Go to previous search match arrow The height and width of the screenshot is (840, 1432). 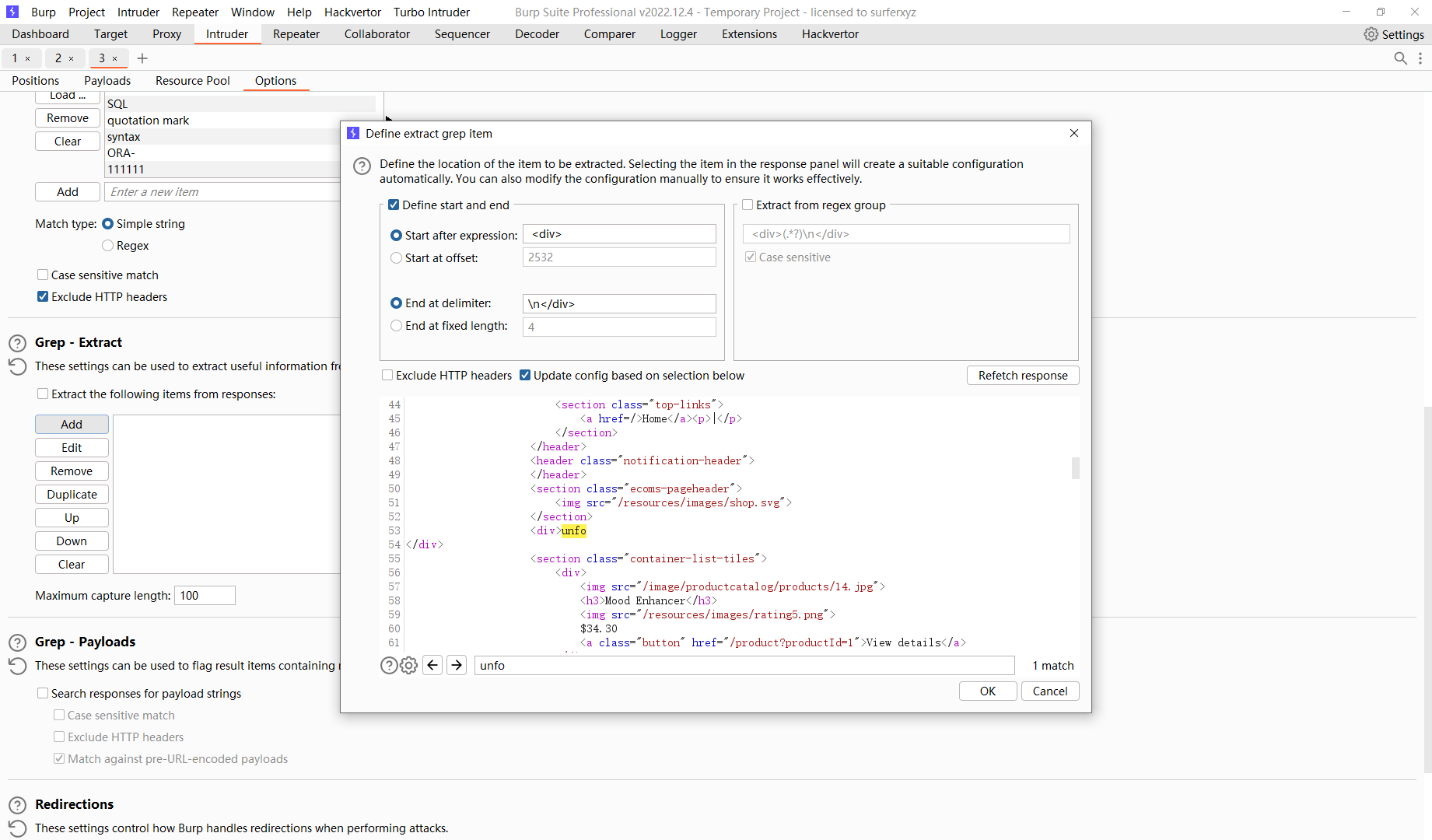432,665
